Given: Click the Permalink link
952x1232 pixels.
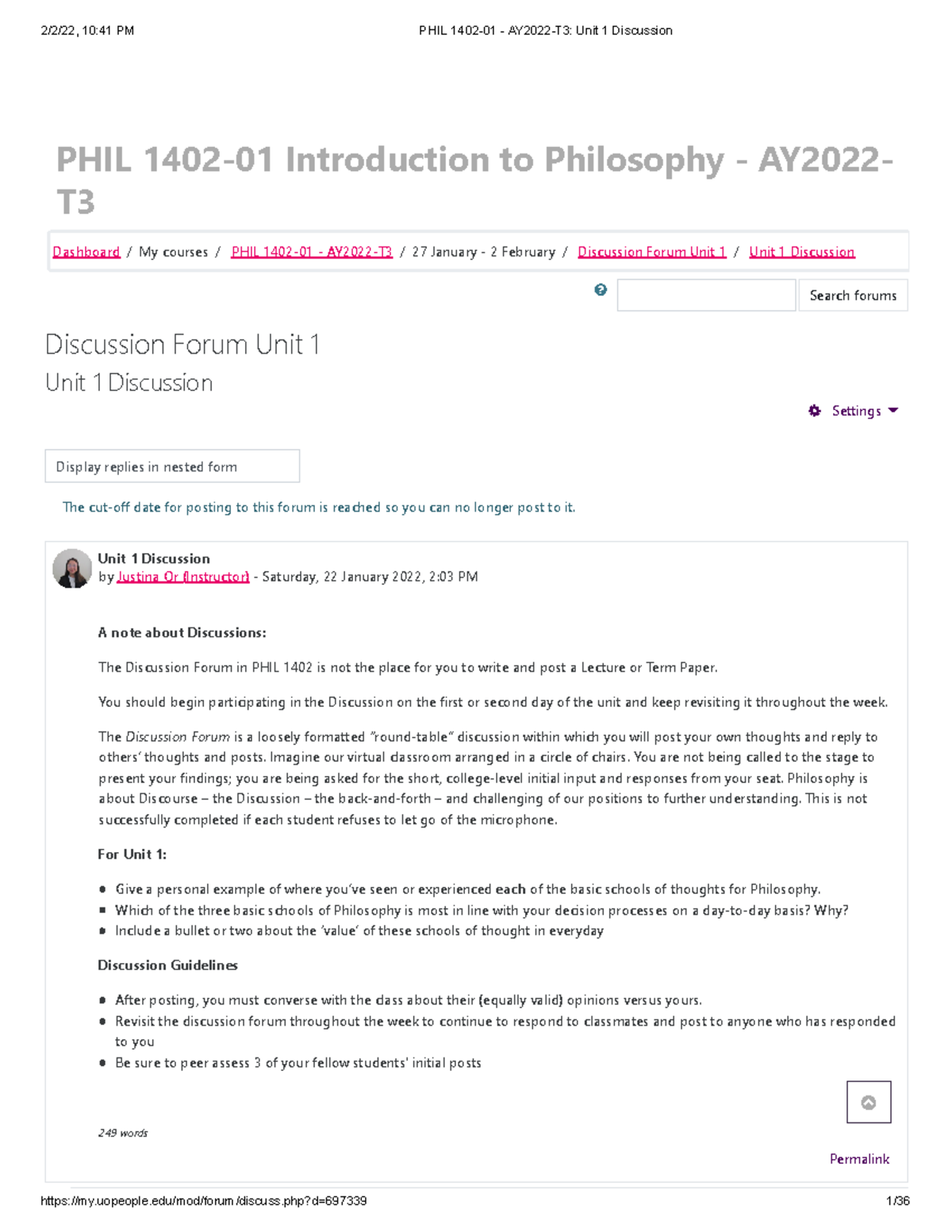Looking at the screenshot, I should (858, 1158).
